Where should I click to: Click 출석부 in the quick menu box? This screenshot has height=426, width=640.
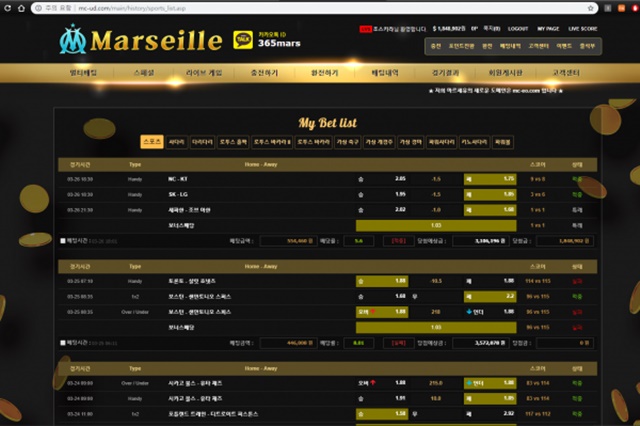tap(587, 46)
